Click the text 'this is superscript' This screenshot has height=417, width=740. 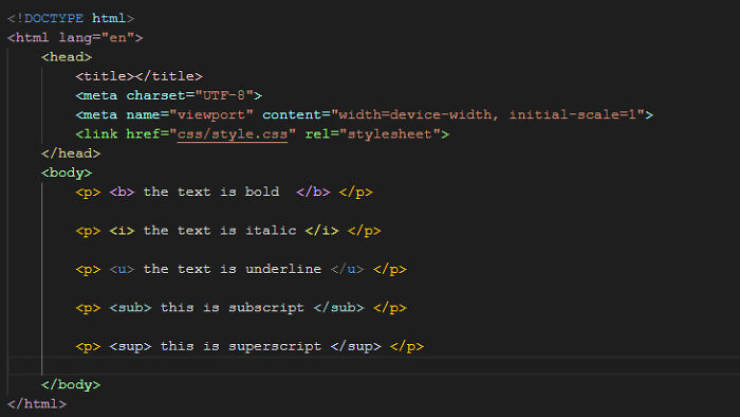click(x=241, y=347)
